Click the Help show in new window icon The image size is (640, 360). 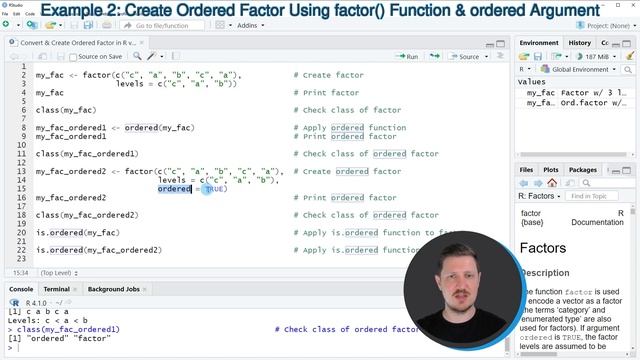click(x=570, y=183)
